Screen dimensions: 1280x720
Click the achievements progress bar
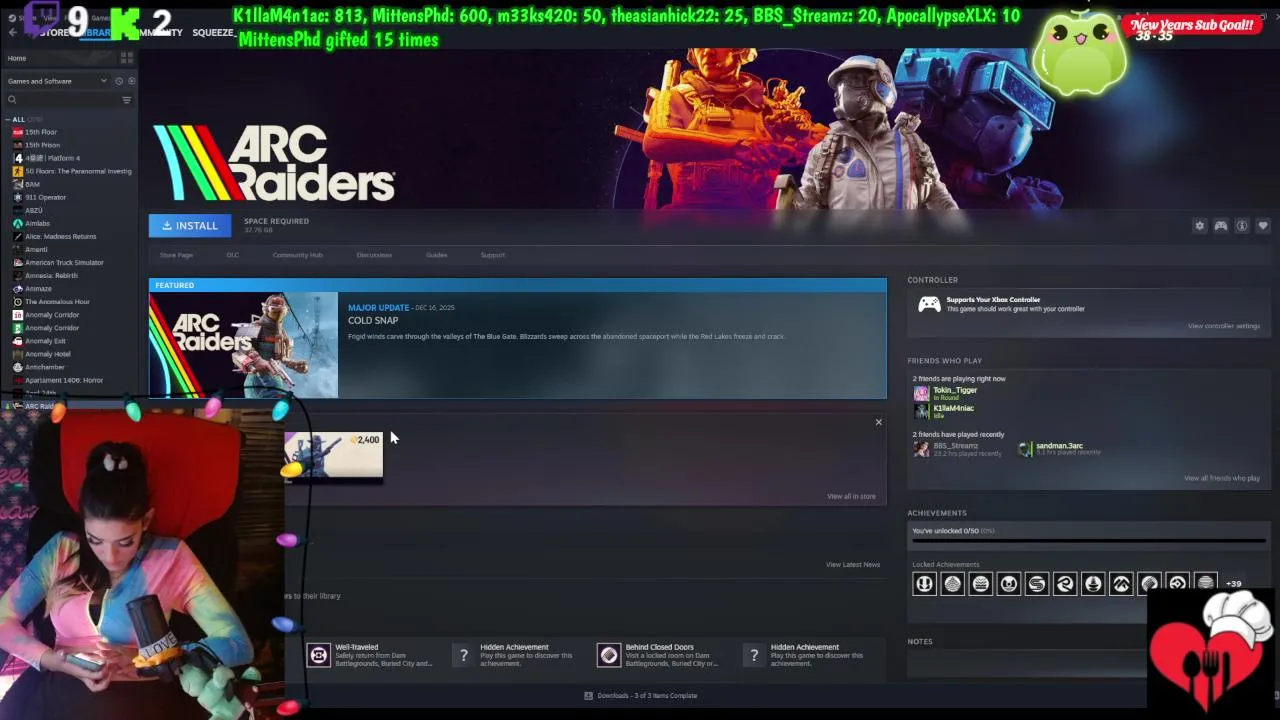[x=1089, y=541]
